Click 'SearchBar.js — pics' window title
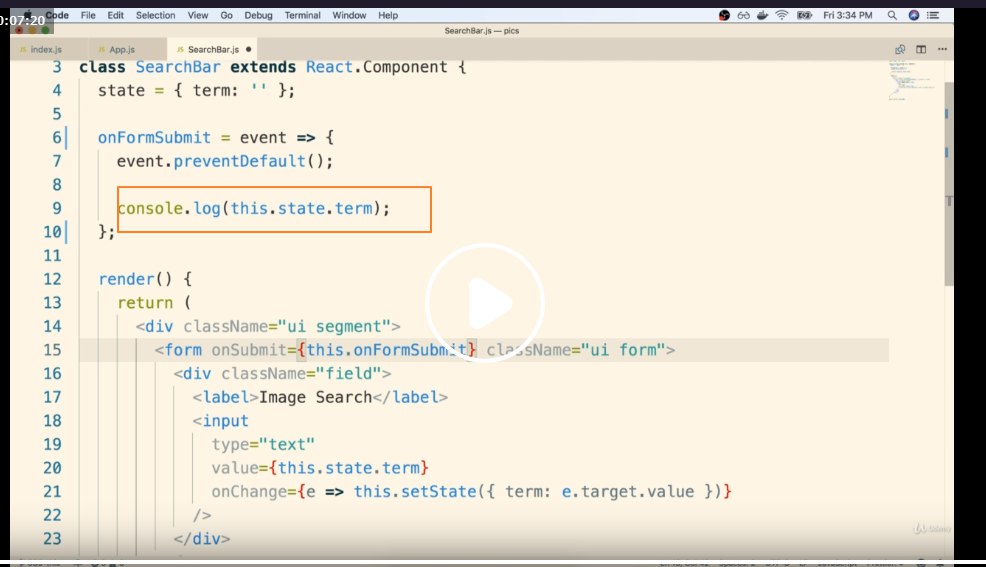The height and width of the screenshot is (567, 986). pos(482,30)
